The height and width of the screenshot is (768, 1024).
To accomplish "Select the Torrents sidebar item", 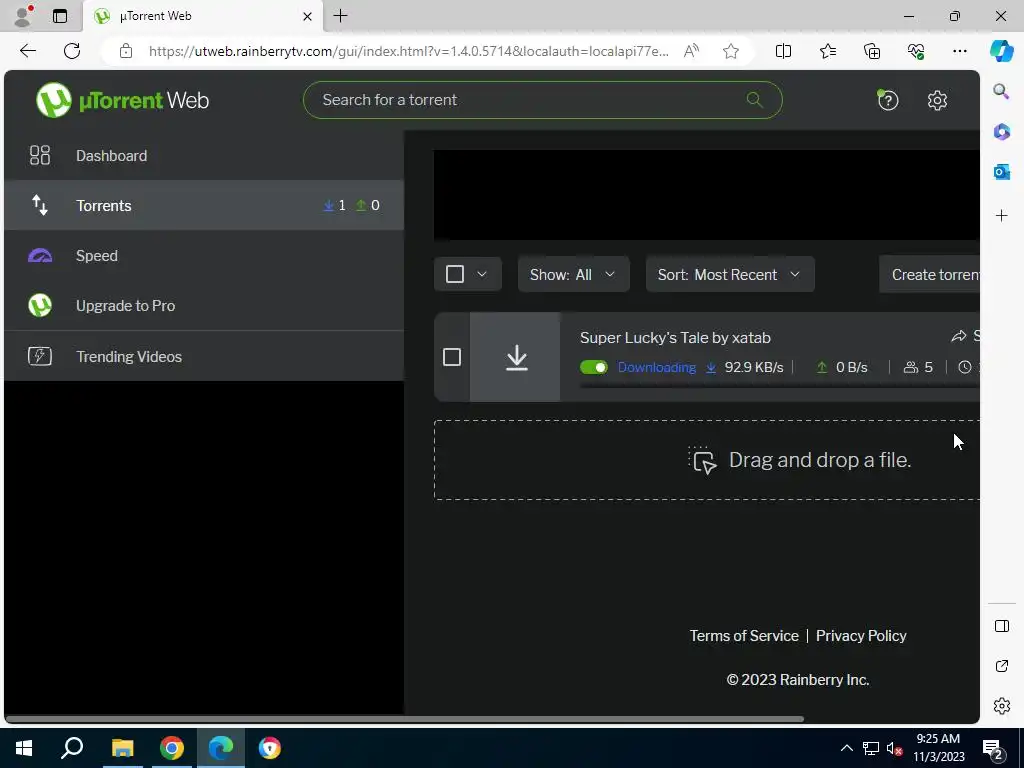I will [x=204, y=205].
